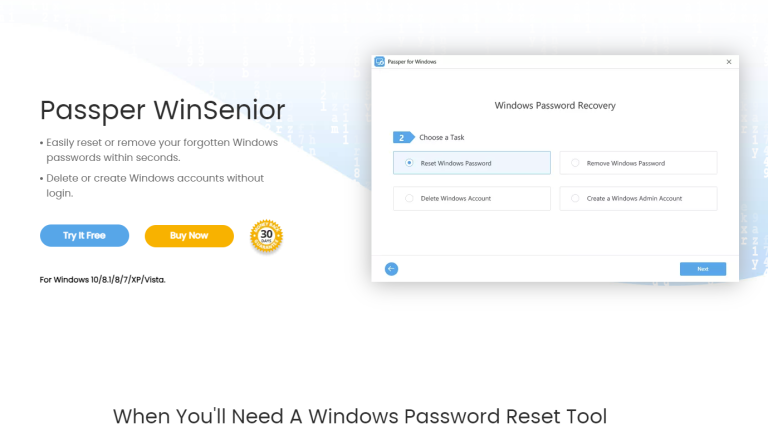Click the Try It Free button
The width and height of the screenshot is (768, 435).
84,236
